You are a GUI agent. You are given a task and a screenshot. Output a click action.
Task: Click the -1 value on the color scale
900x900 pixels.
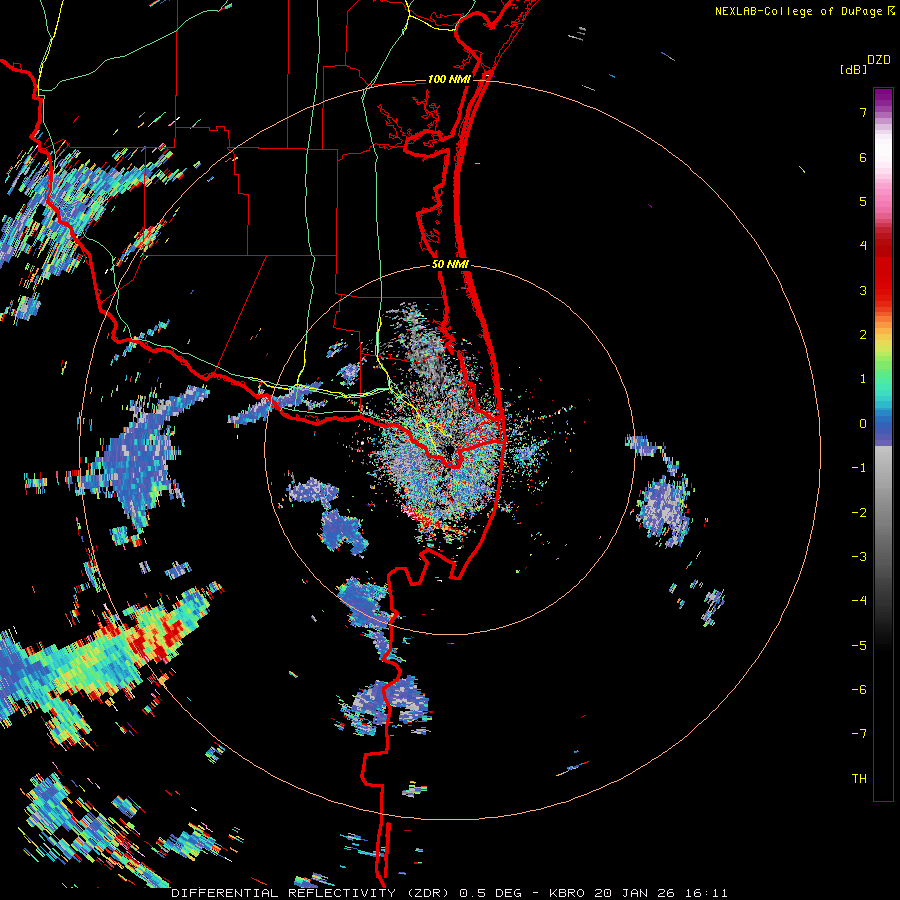click(x=859, y=468)
